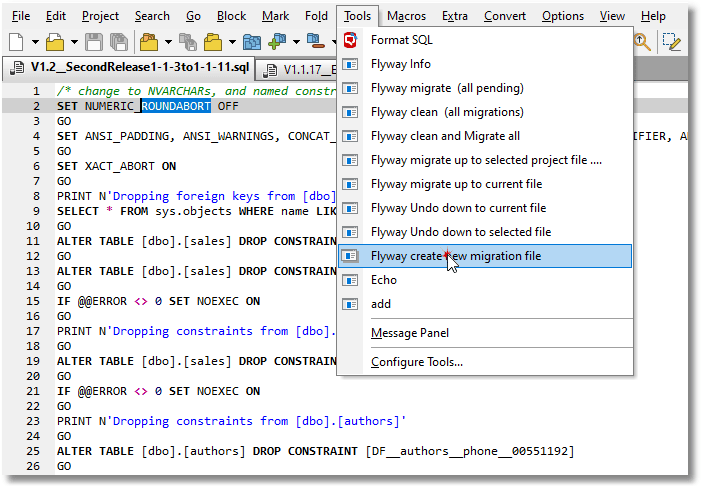This screenshot has width=702, height=489.
Task: Open the Help menu
Action: point(653,16)
